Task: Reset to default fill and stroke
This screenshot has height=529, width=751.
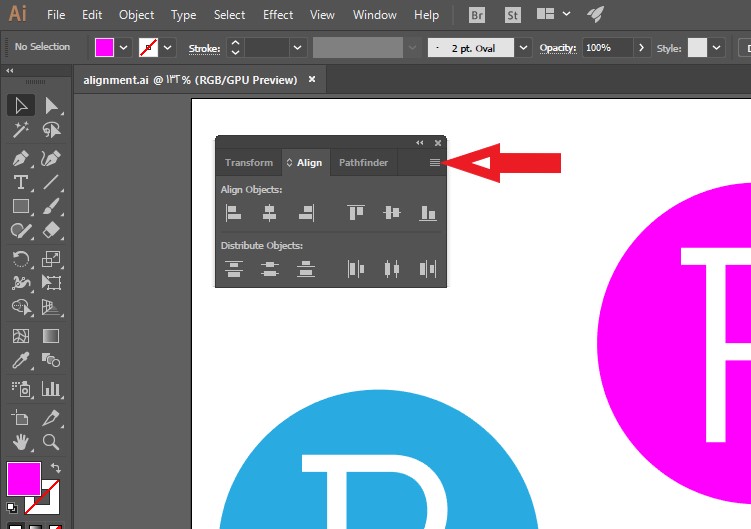Action: [11, 507]
